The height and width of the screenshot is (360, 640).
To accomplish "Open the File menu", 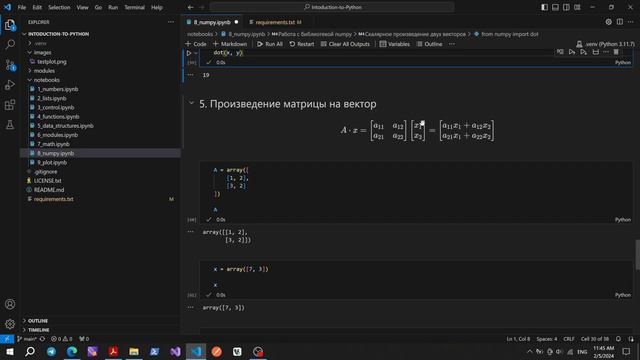I will coord(22,7).
